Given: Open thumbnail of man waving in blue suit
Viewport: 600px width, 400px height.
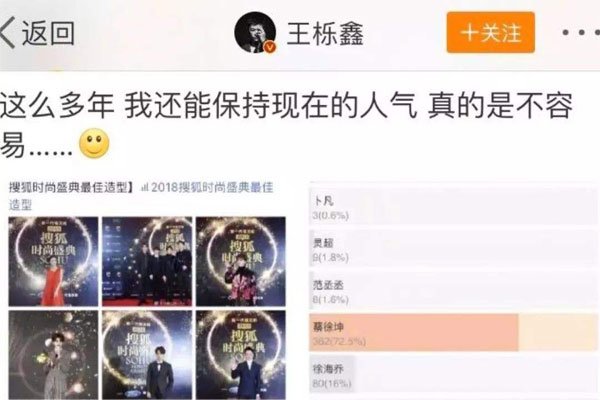Looking at the screenshot, I should coord(241,355).
